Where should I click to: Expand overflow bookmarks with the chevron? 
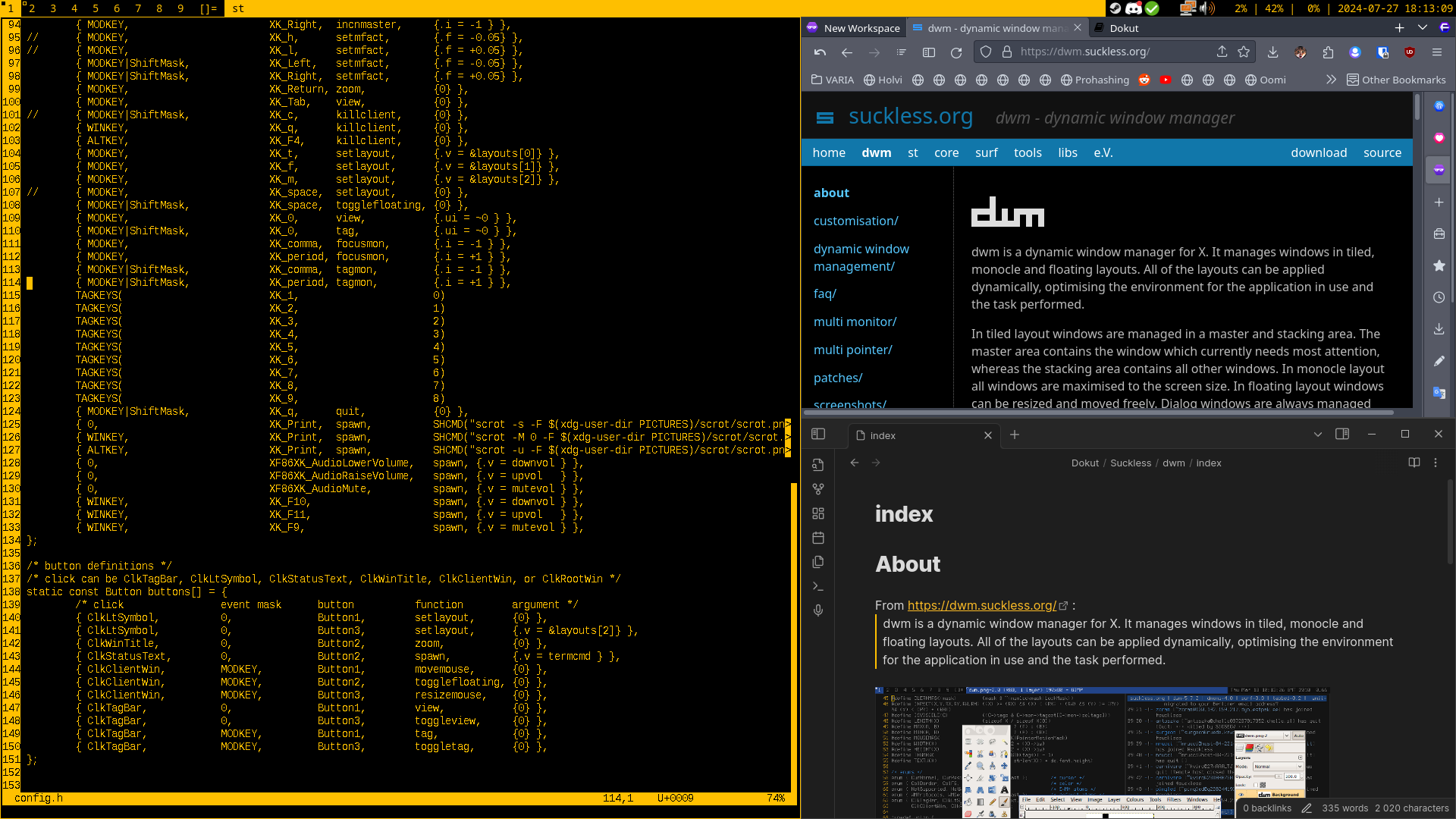pyautogui.click(x=1332, y=80)
